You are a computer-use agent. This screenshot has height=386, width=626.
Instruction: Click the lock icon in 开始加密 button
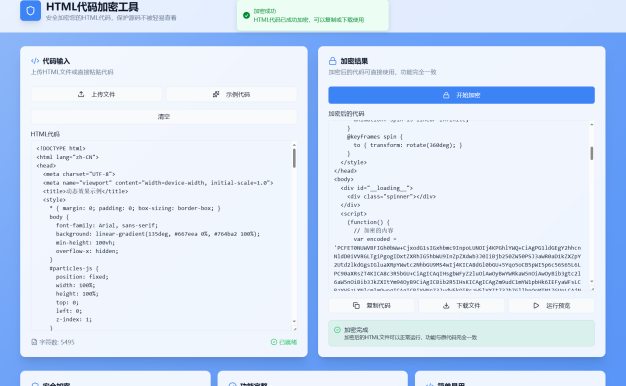(446, 95)
